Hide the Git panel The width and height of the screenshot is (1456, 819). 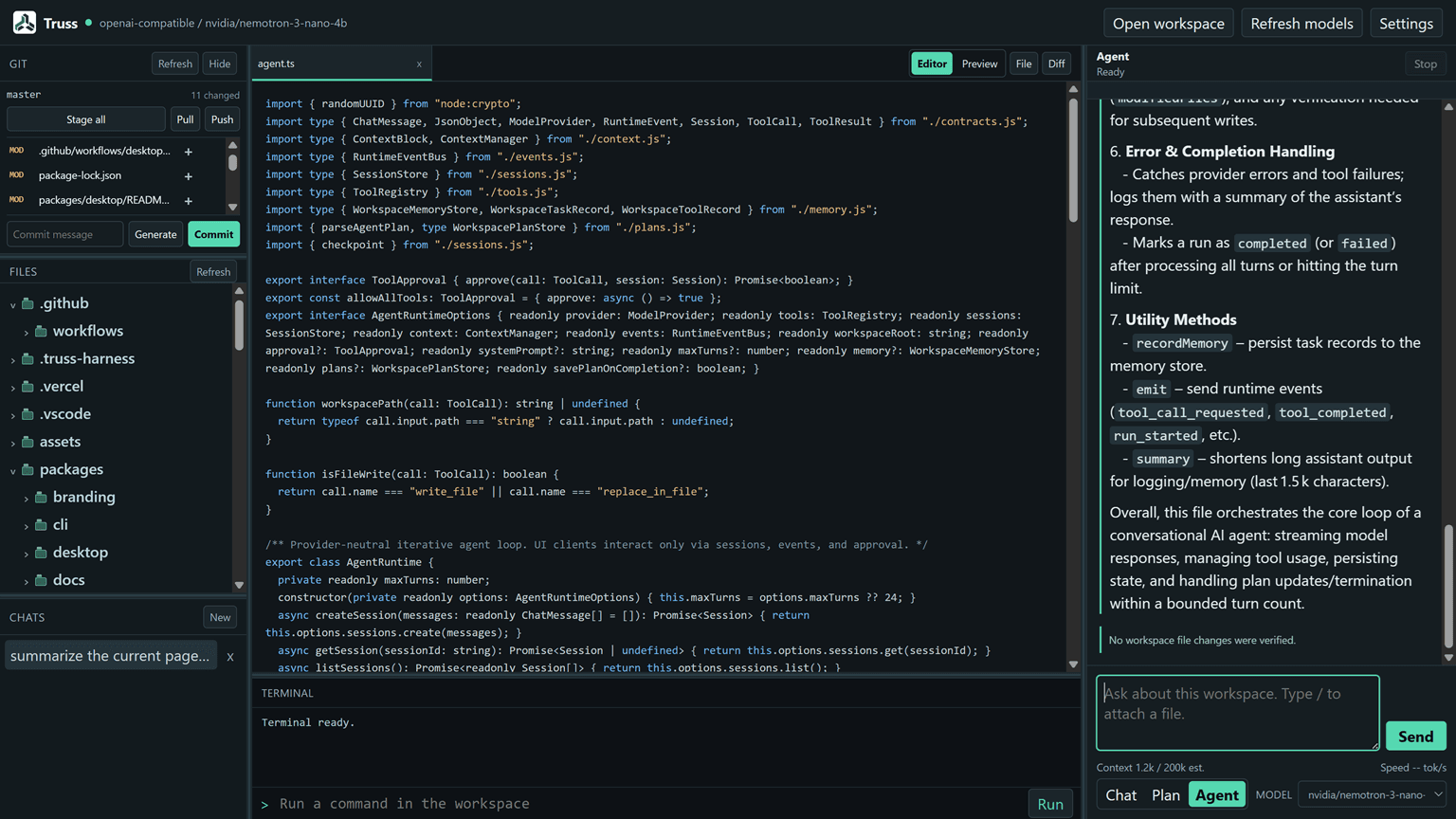click(x=220, y=64)
